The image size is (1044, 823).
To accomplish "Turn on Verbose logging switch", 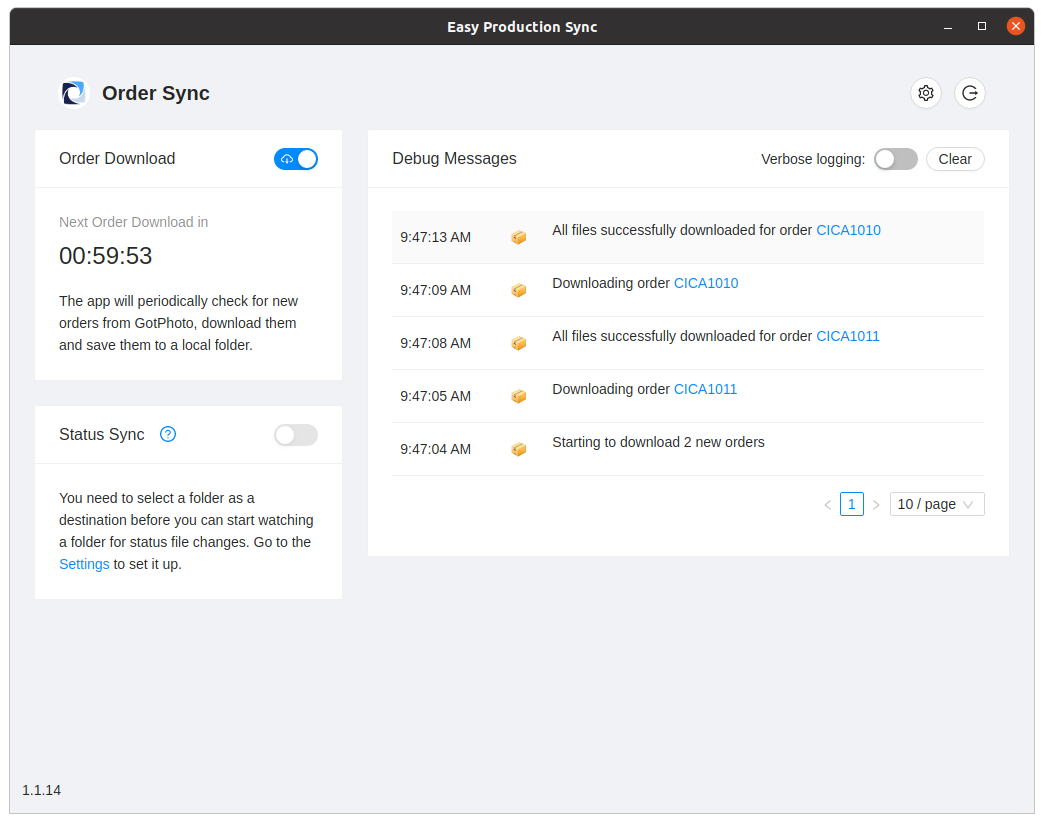I will 896,159.
